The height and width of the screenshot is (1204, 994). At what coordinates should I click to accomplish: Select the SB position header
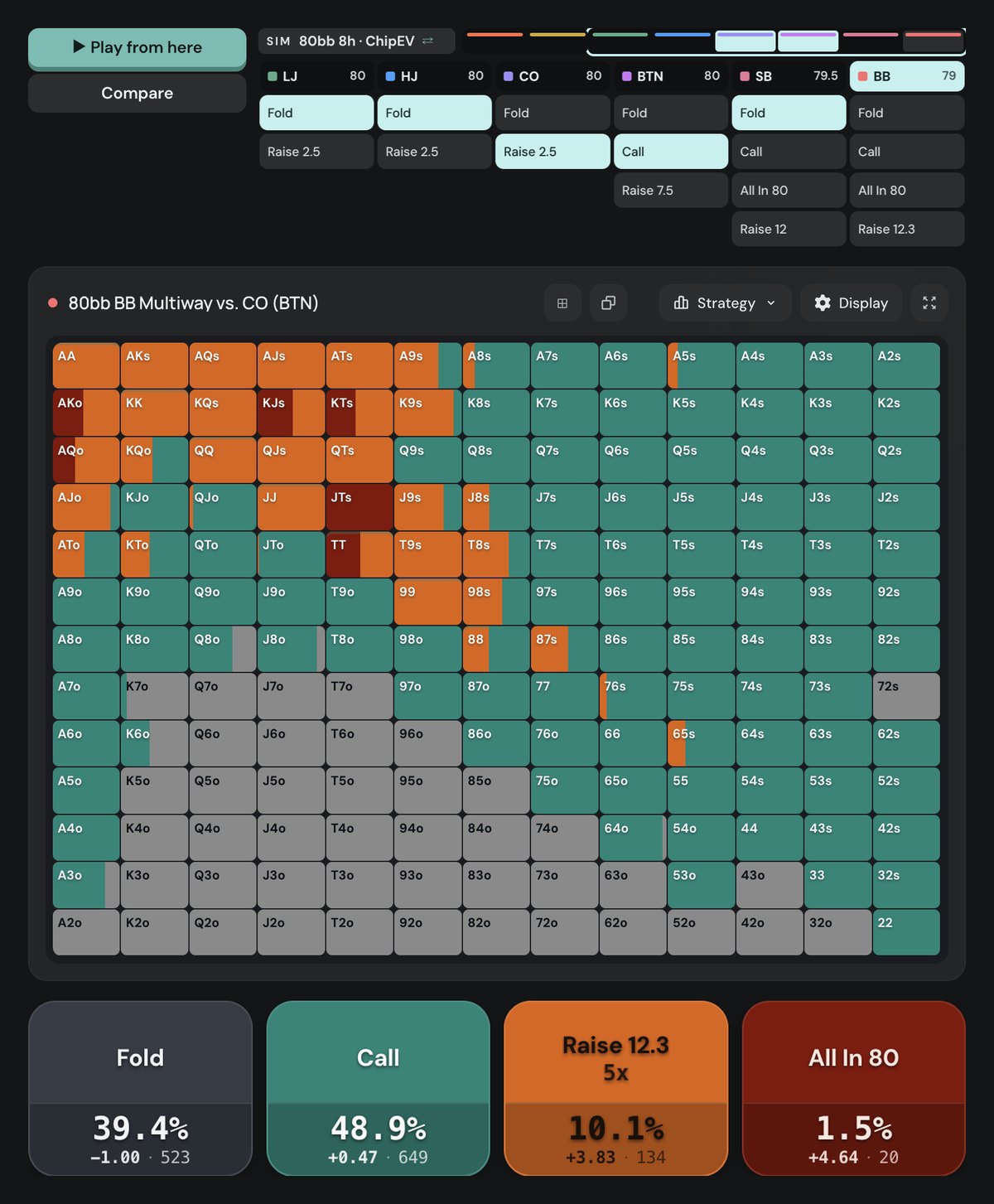point(789,76)
